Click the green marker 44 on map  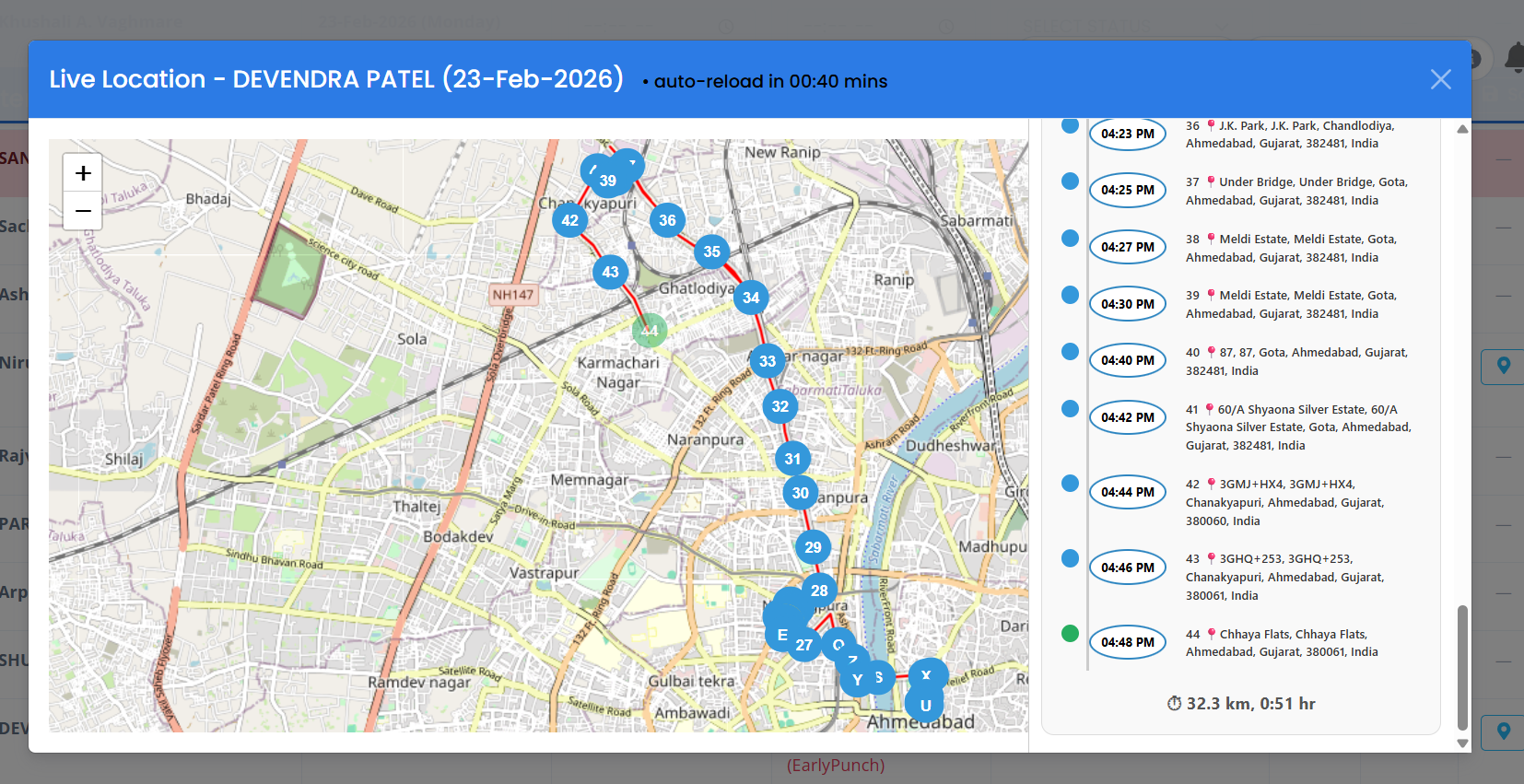(x=650, y=331)
